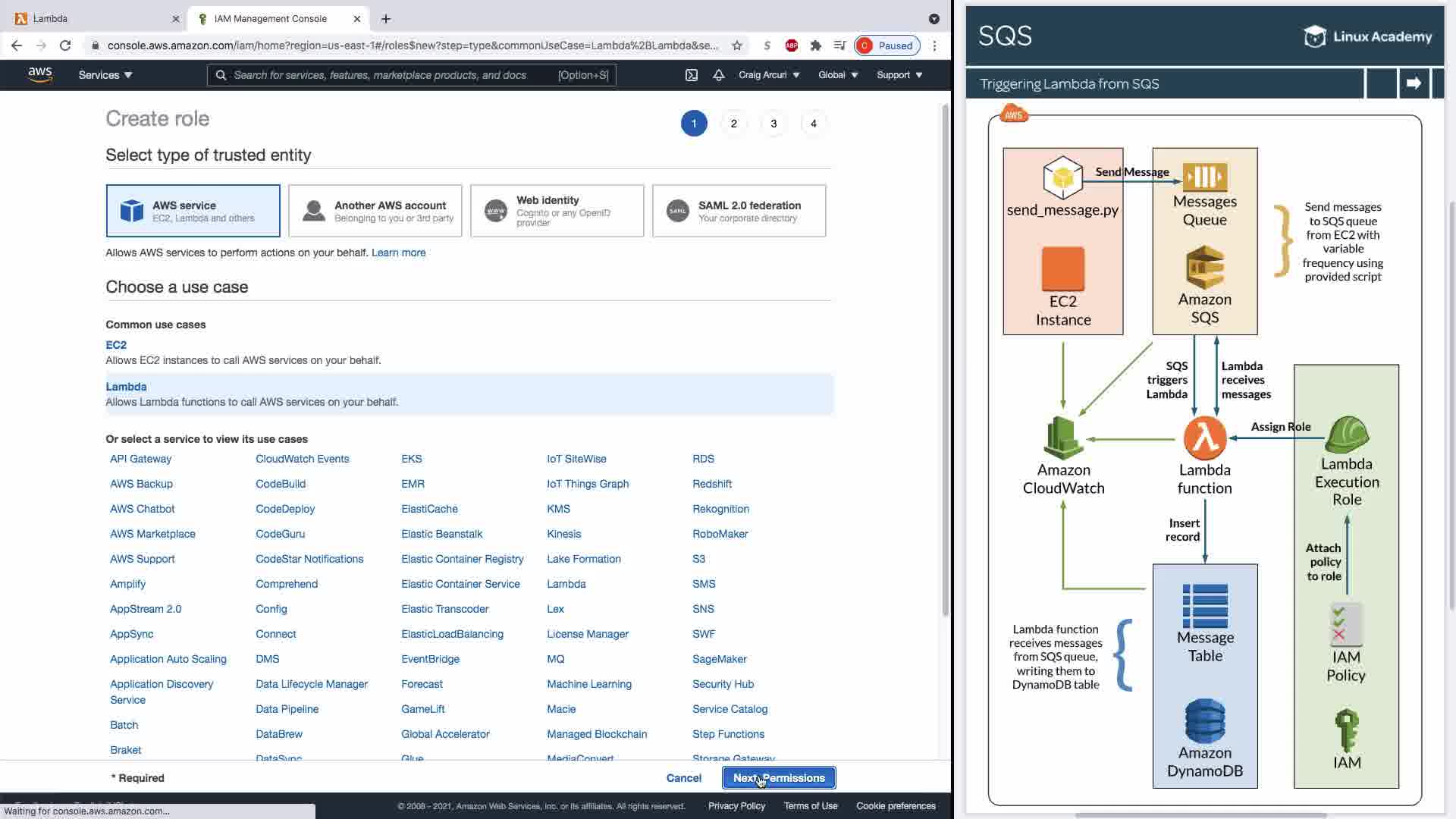The height and width of the screenshot is (819, 1456).
Task: Expand the Global region dropdown
Action: 837,75
